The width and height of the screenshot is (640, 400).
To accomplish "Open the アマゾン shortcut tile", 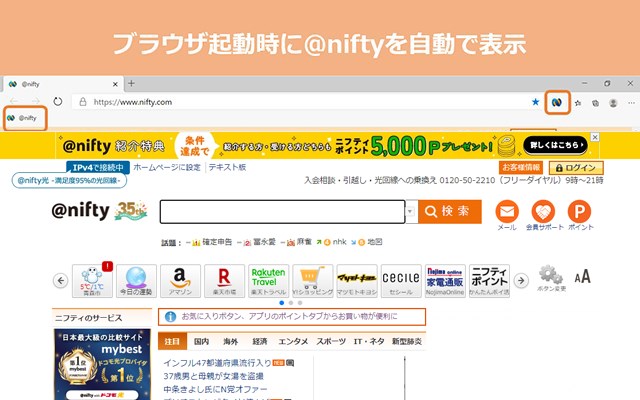I will click(180, 281).
